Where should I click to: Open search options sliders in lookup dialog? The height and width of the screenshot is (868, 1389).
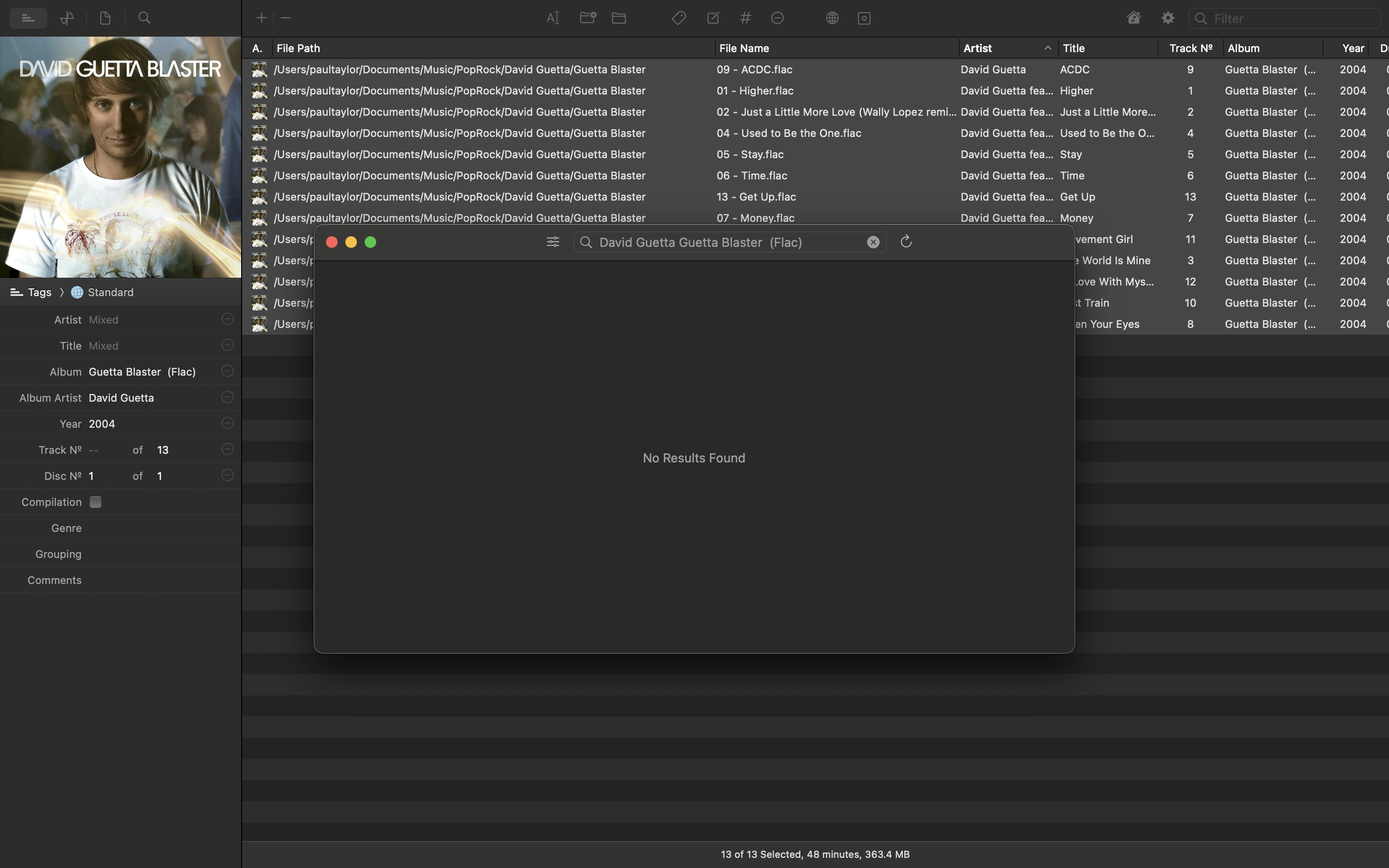553,242
